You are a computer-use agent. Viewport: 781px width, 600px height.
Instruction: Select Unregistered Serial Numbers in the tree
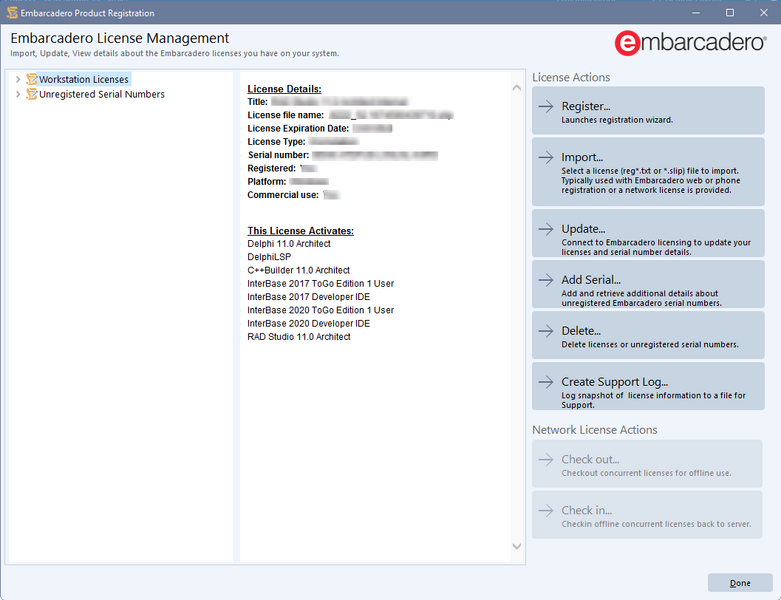[102, 94]
